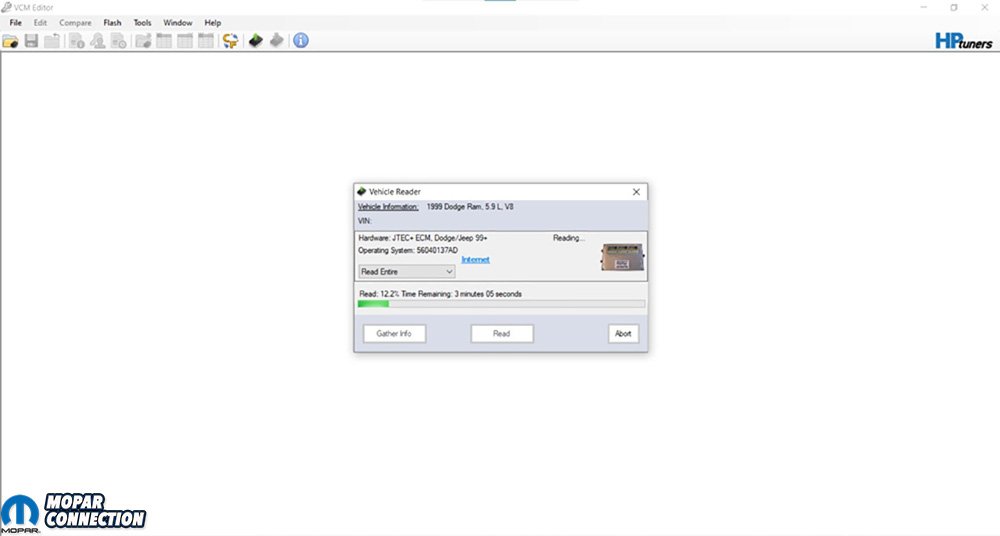Close the VCM Editor window
Image resolution: width=1000 pixels, height=536 pixels.
[x=984, y=7]
